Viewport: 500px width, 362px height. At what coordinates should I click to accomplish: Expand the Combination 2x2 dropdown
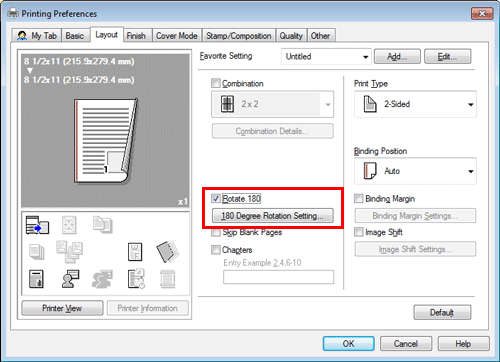272,104
